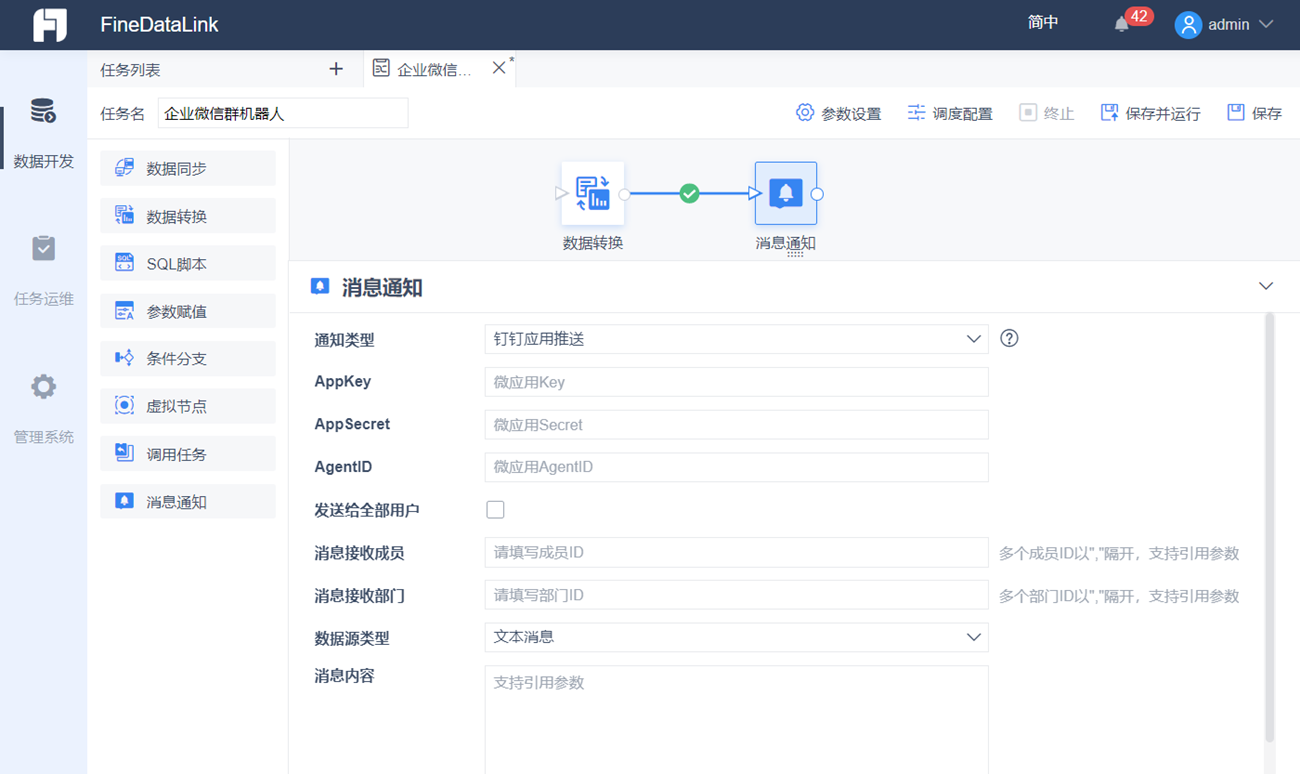Open 参数设置 parameter settings
Screen dimensions: 1300x774
pos(838,113)
